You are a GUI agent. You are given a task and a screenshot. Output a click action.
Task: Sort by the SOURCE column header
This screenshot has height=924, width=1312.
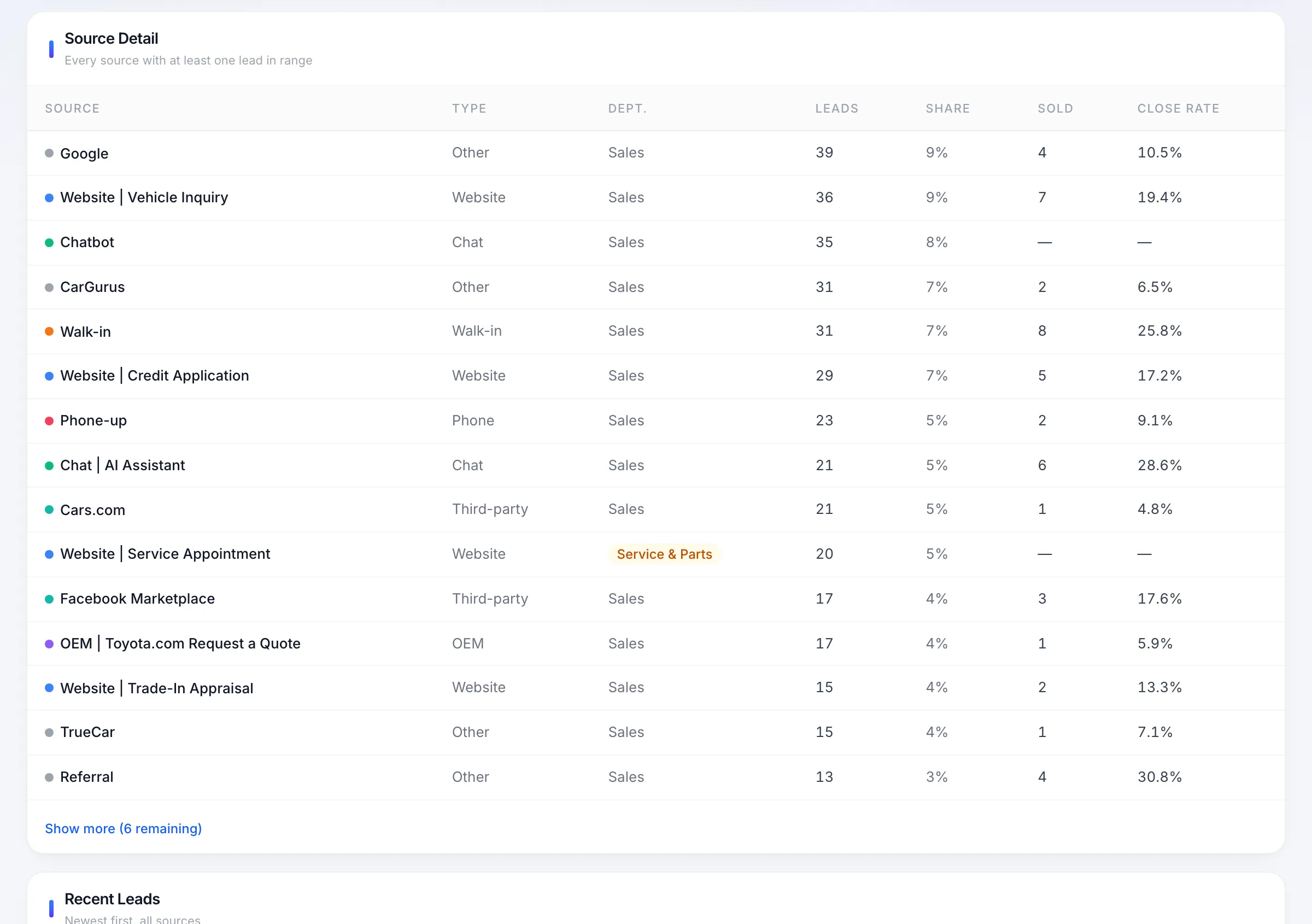73,109
